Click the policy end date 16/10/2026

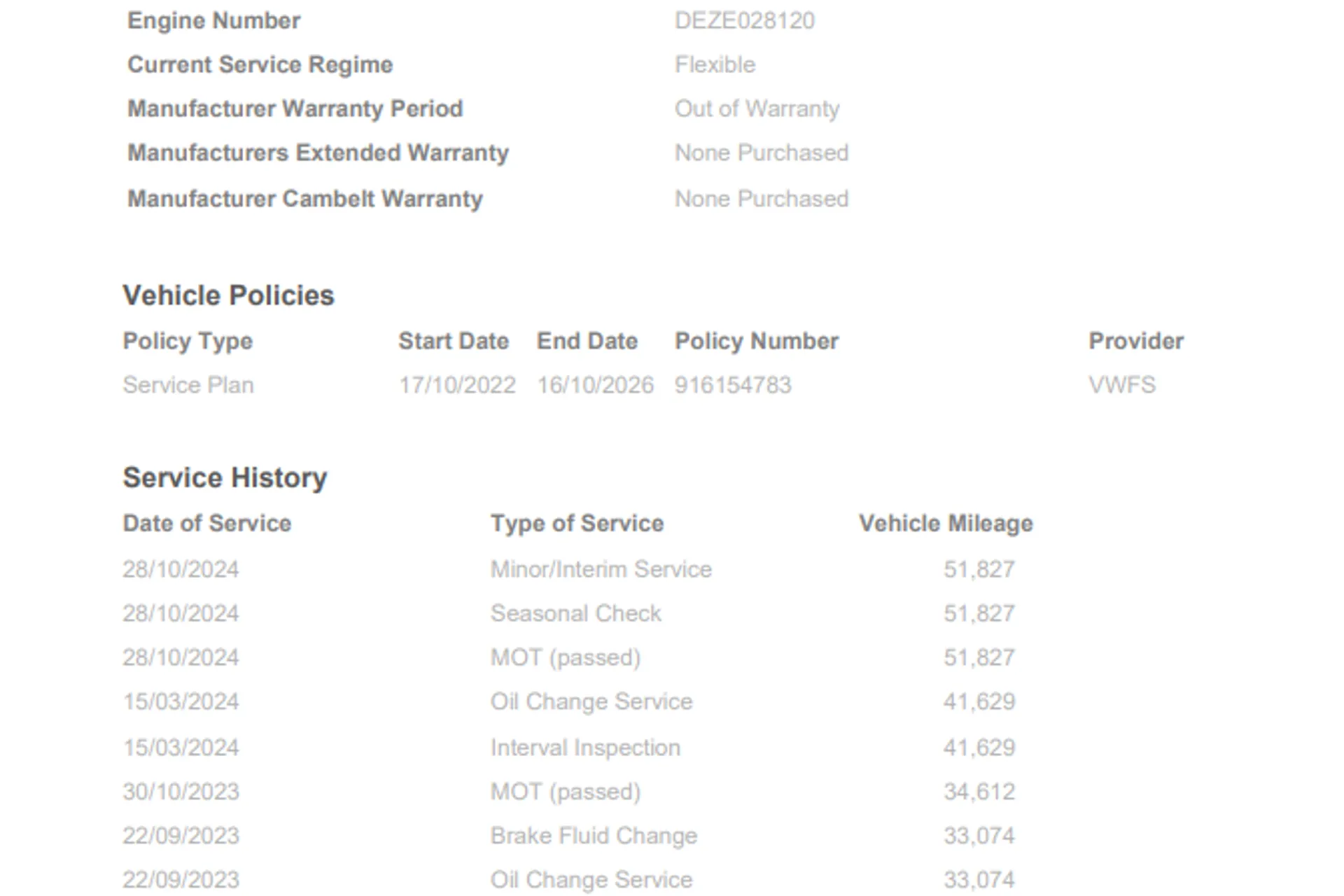tap(594, 385)
